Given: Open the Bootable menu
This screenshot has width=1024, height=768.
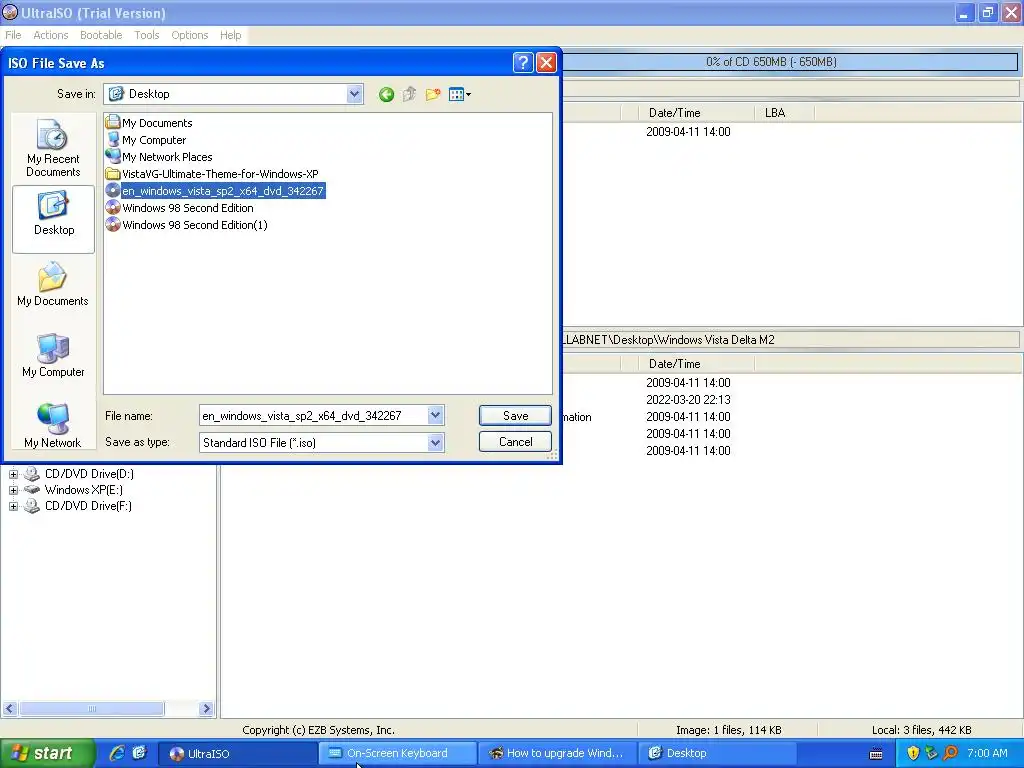Looking at the screenshot, I should 101,35.
